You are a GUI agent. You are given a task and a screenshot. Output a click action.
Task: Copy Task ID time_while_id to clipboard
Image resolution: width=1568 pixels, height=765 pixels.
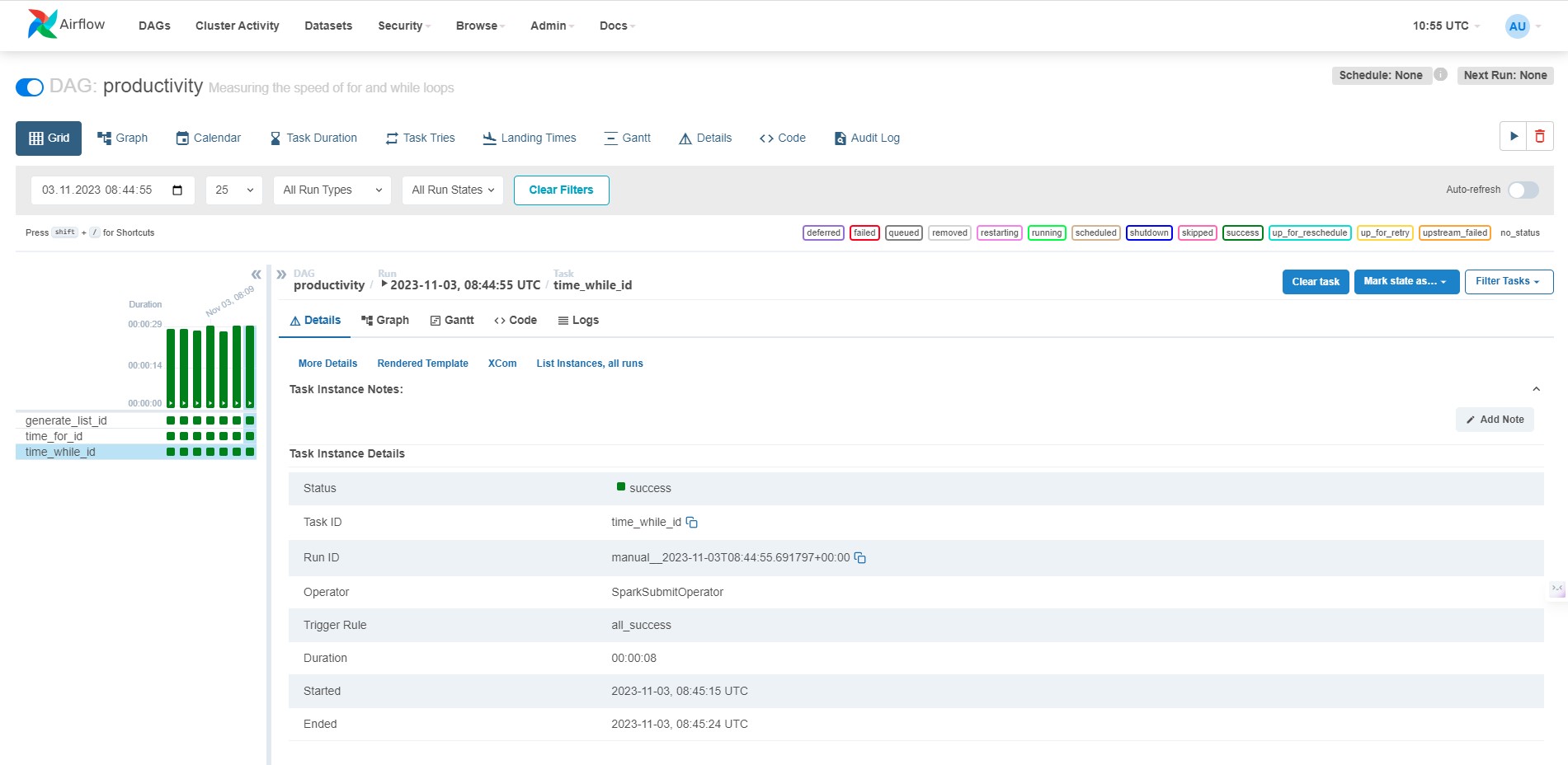click(x=692, y=523)
